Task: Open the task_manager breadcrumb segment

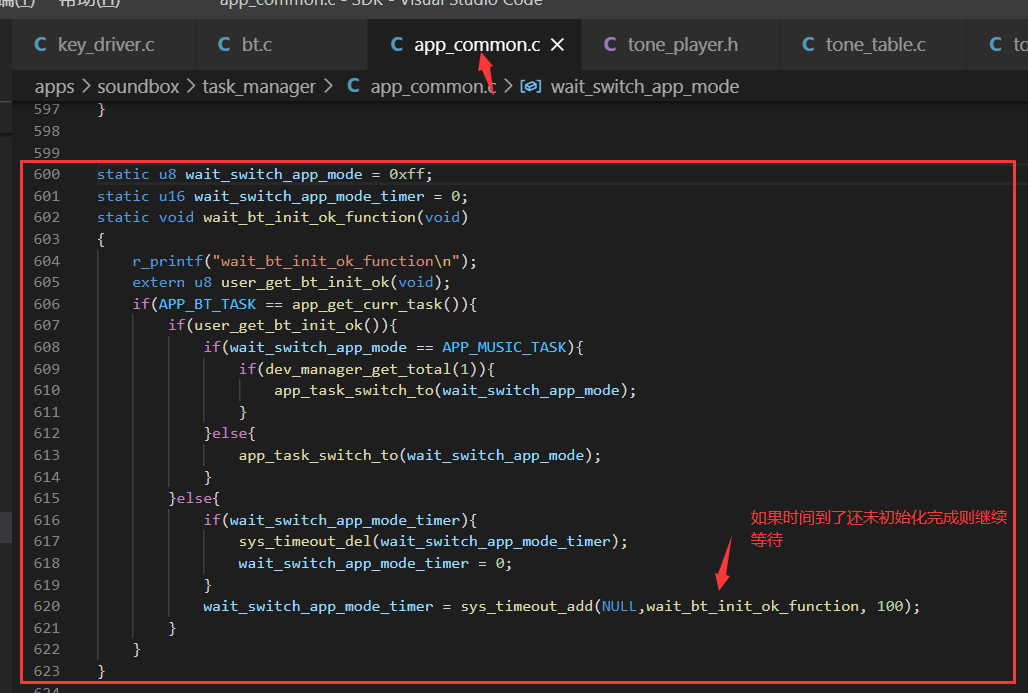Action: coord(259,87)
